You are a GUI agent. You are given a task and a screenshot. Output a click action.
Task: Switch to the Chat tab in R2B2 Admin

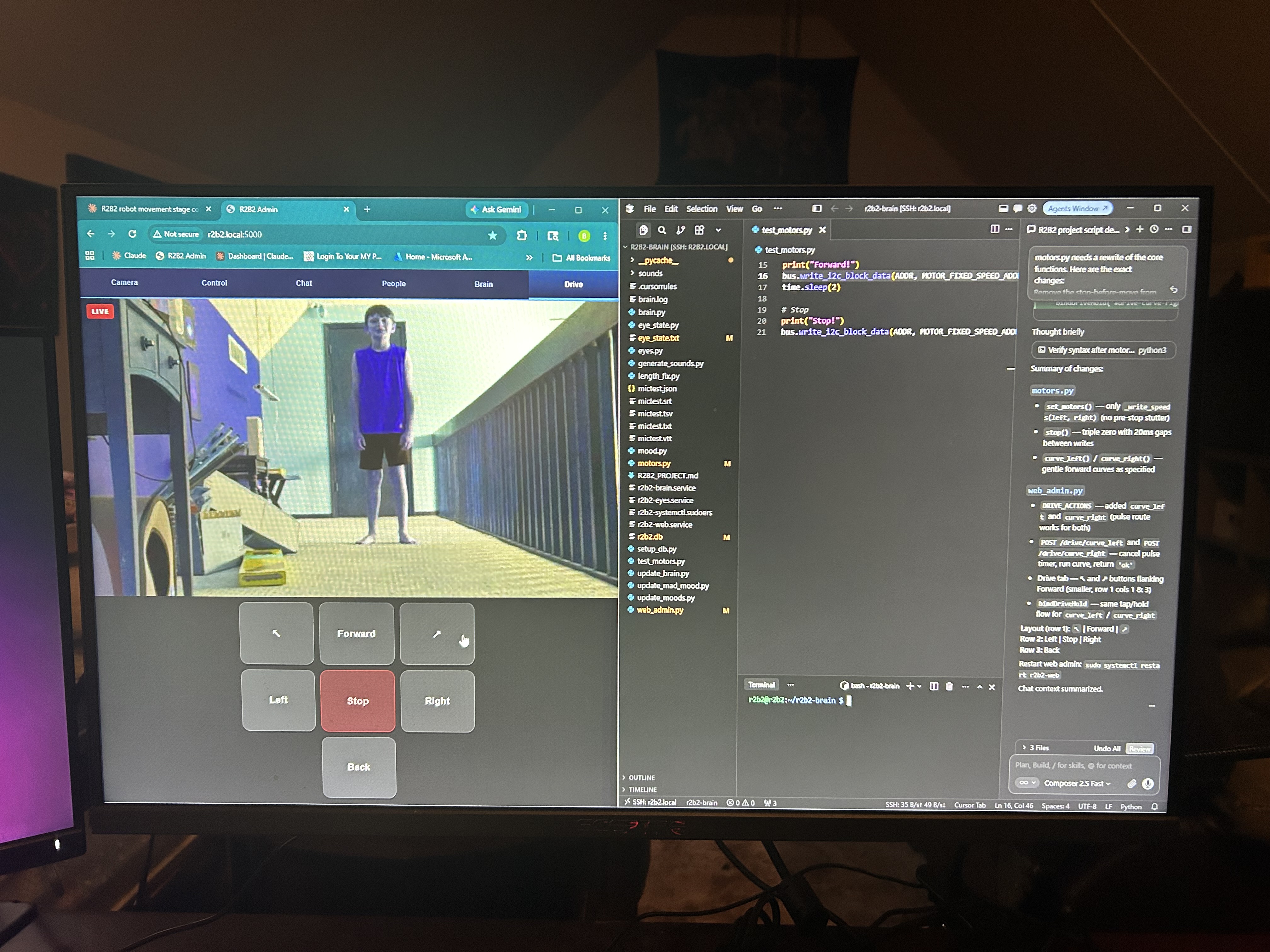coord(304,283)
